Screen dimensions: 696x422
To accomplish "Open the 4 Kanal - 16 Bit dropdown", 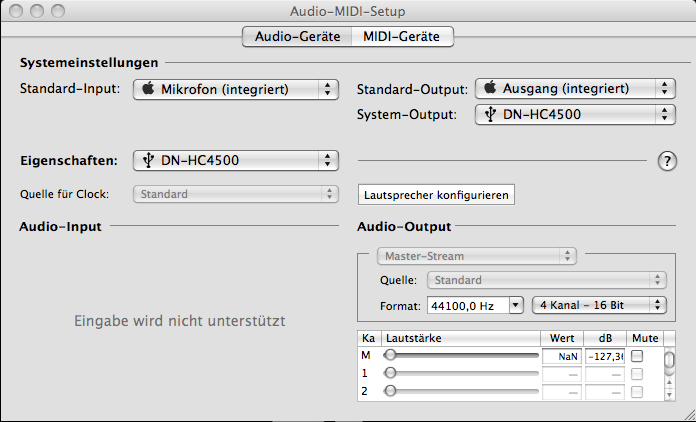I will 599,304.
